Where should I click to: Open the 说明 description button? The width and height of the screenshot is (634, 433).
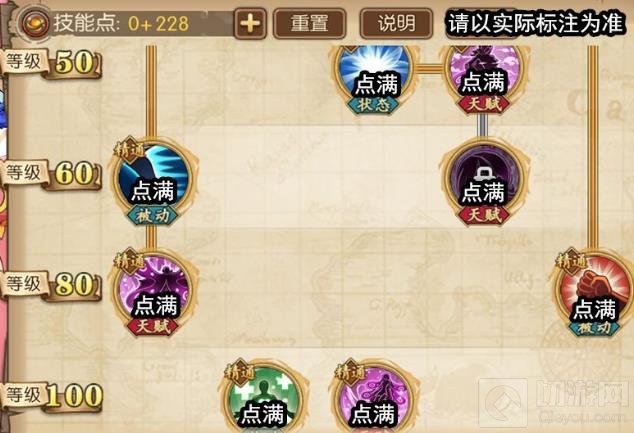click(396, 24)
